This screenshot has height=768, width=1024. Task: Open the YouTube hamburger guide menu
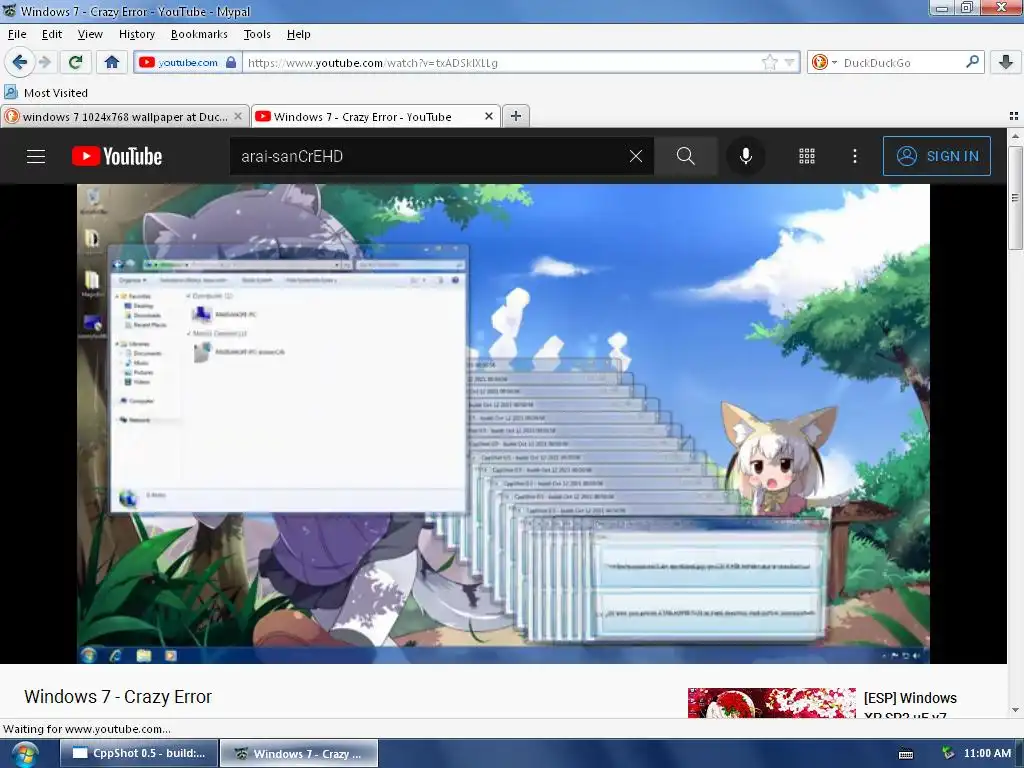[36, 156]
